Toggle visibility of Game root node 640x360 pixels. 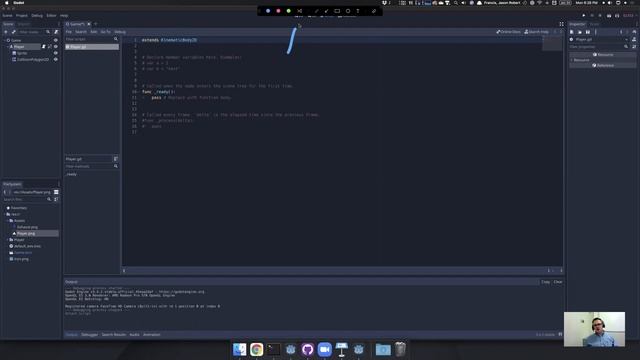pos(56,40)
